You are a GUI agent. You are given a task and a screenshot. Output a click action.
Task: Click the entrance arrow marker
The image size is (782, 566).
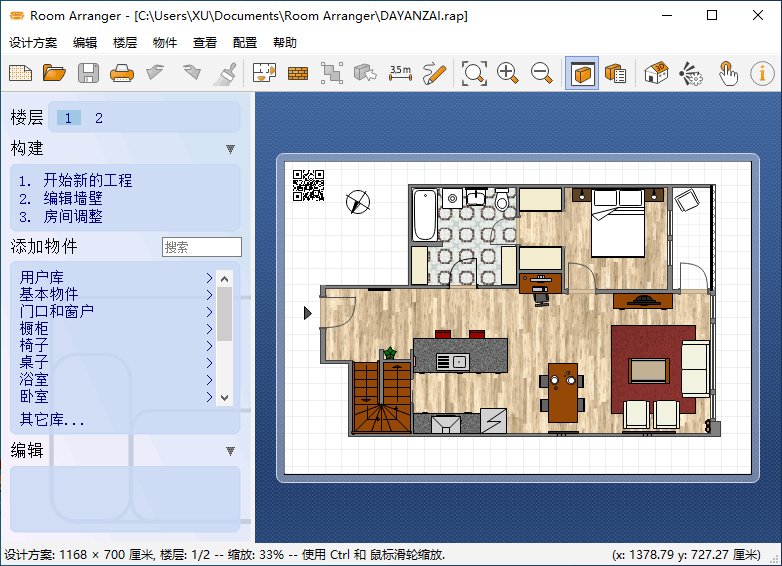click(x=308, y=313)
